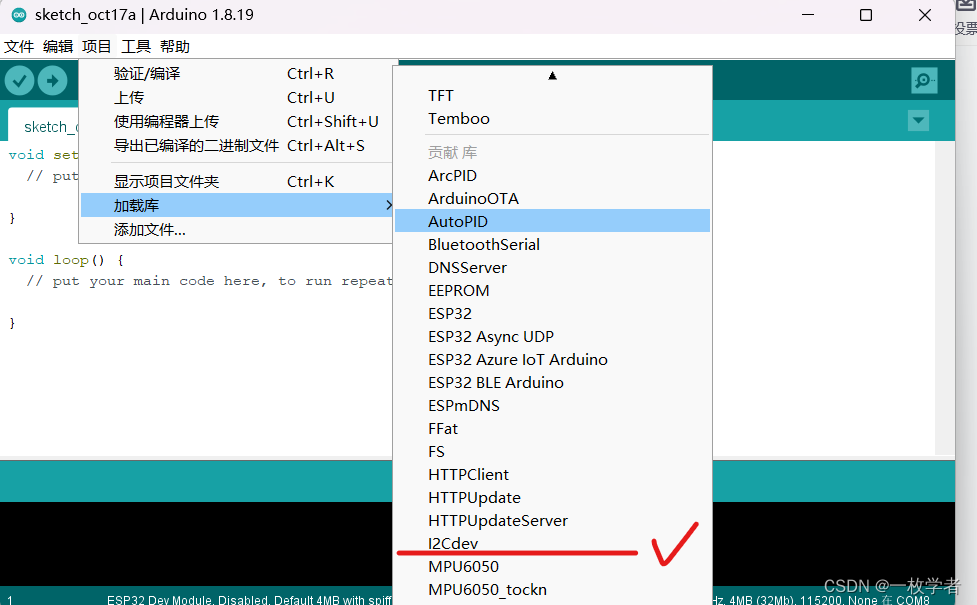
Task: Choose the MPU6050 library
Action: coord(552,567)
